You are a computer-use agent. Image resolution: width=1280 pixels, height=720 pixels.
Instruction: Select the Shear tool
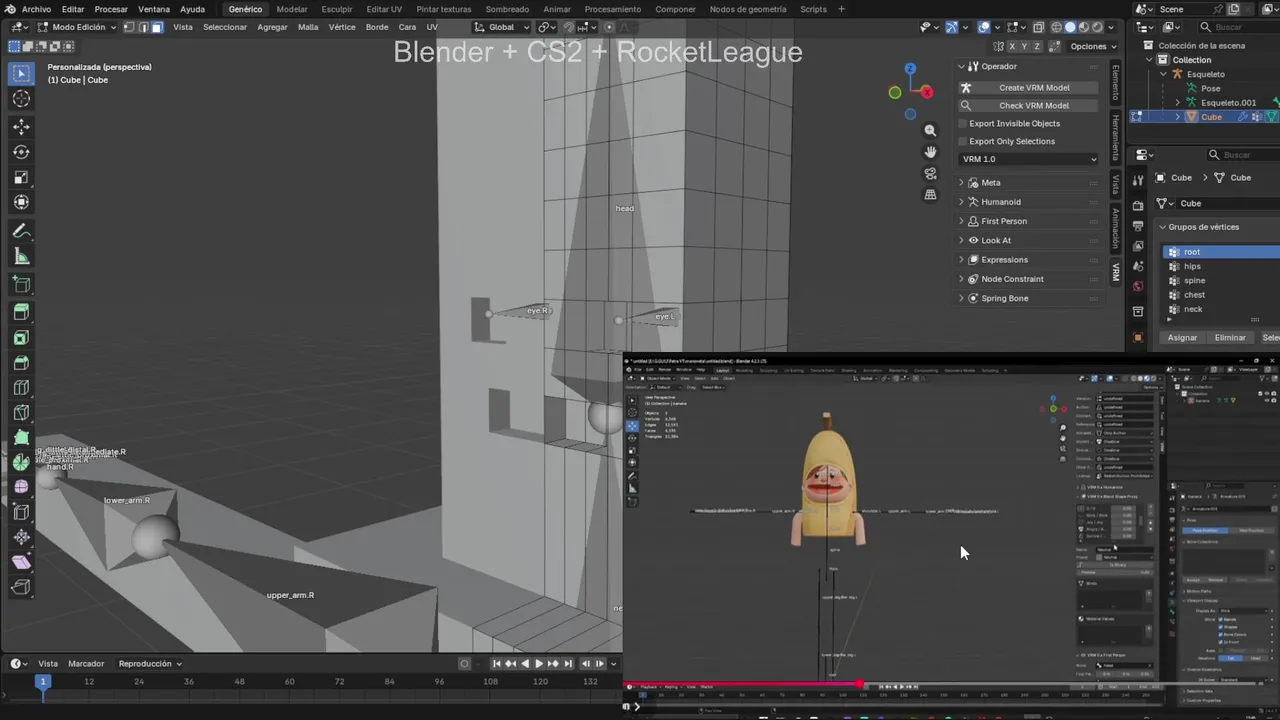21,563
